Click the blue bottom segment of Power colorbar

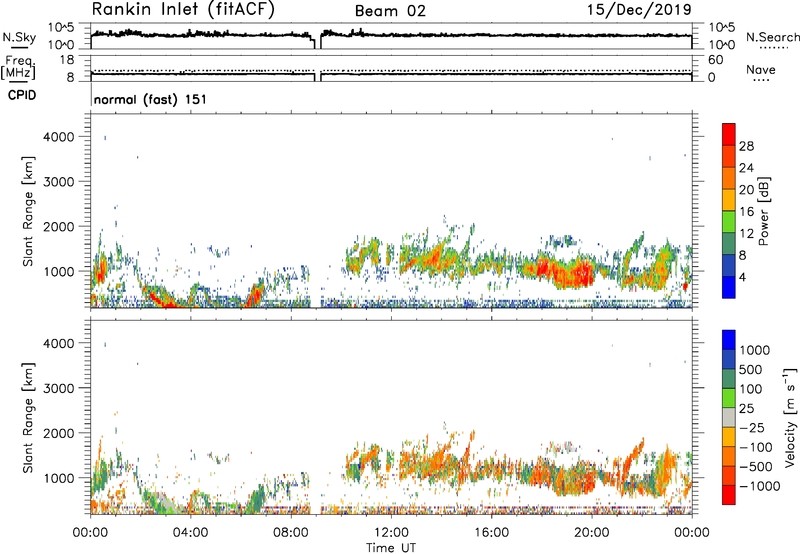click(x=729, y=287)
